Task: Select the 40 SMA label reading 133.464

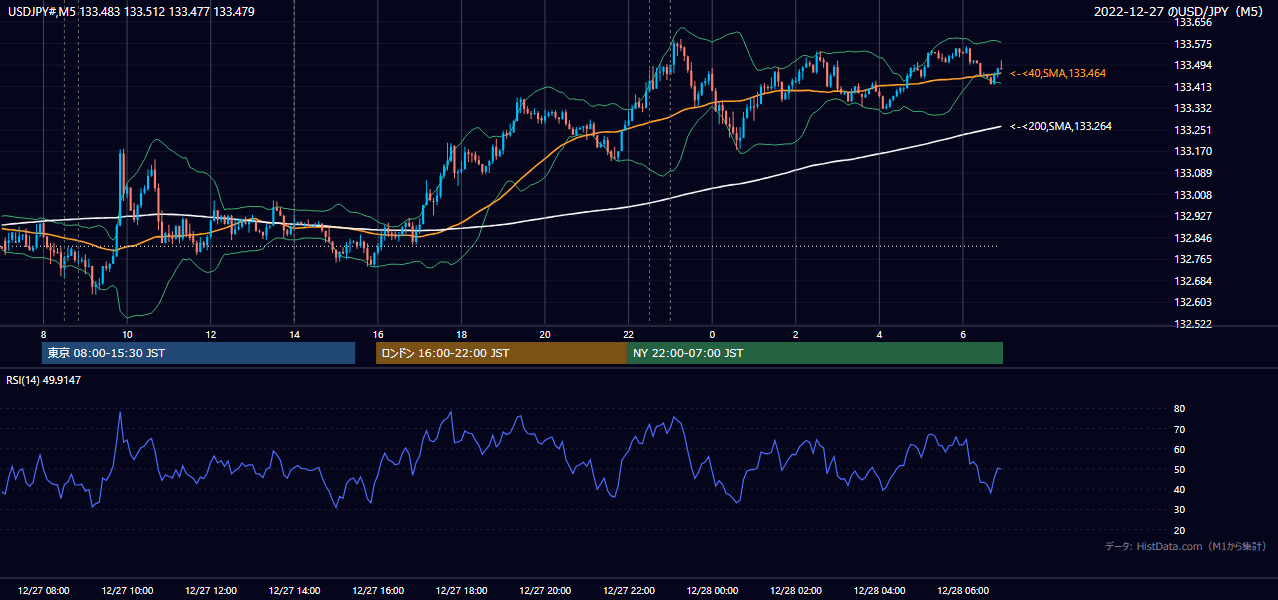Action: [1058, 73]
